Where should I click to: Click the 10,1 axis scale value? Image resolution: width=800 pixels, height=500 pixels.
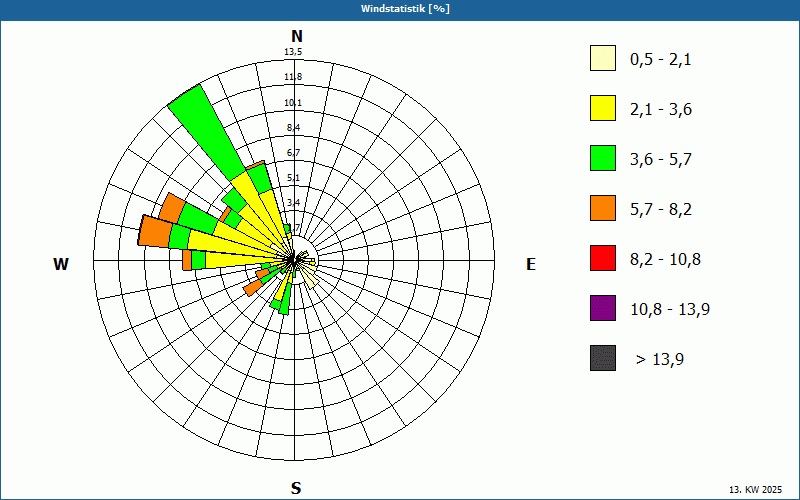[x=293, y=103]
